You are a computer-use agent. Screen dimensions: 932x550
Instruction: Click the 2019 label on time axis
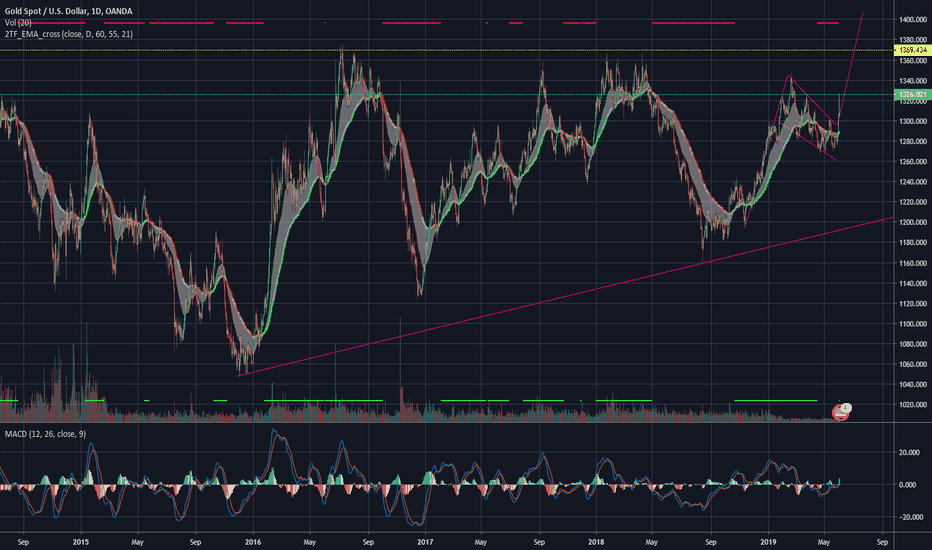769,542
